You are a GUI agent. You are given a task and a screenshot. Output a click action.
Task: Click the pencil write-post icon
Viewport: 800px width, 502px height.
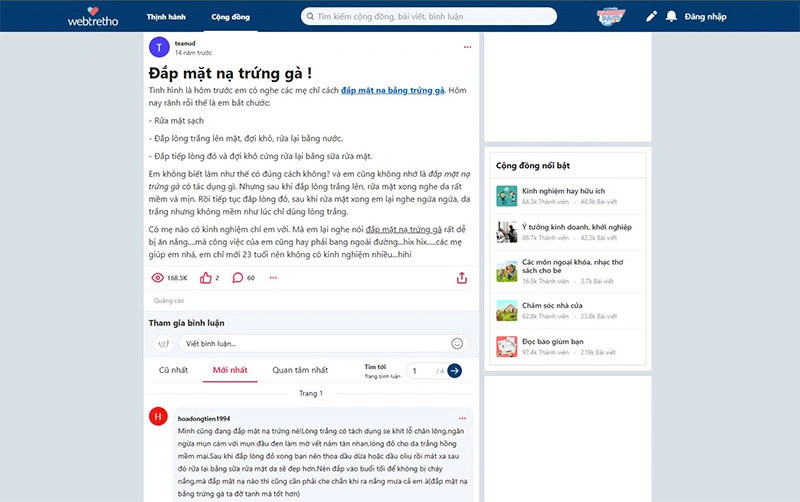click(652, 17)
